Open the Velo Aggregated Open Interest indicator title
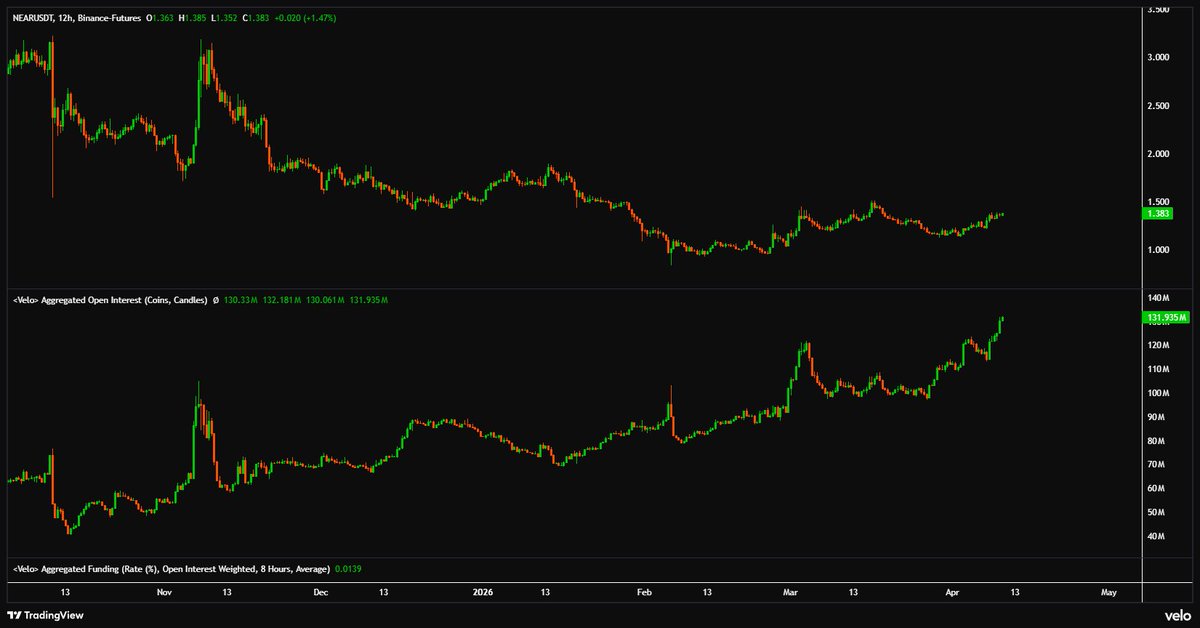This screenshot has width=1200, height=628. click(x=108, y=300)
